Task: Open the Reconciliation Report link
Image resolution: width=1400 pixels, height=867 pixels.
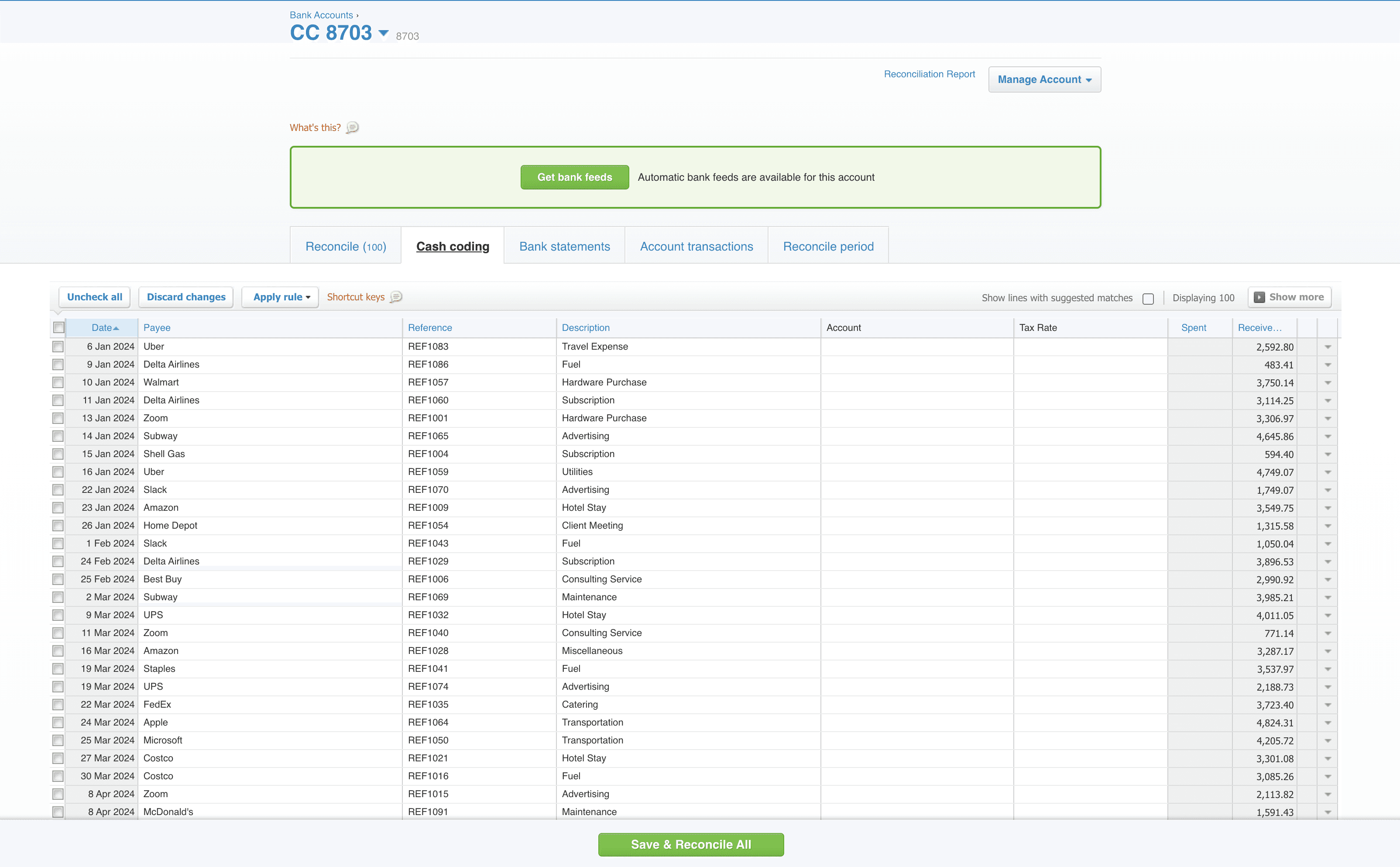Action: point(929,74)
